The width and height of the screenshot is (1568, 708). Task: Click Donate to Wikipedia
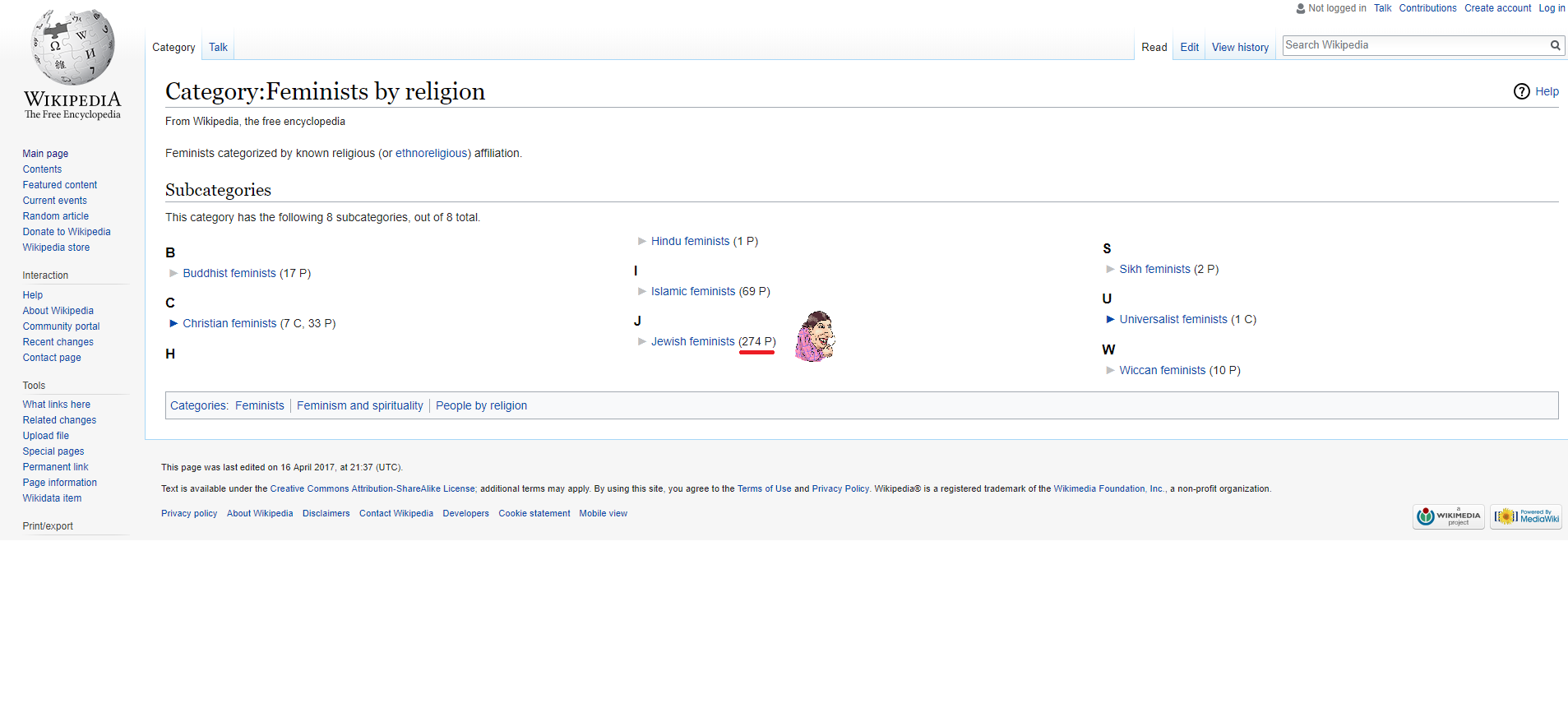point(67,232)
